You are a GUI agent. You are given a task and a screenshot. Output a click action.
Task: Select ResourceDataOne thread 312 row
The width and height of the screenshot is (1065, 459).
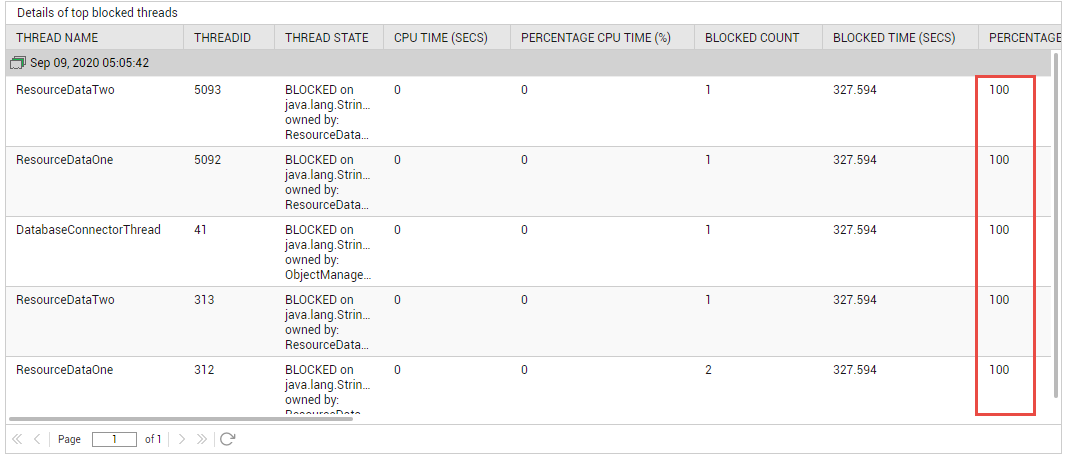click(x=529, y=385)
